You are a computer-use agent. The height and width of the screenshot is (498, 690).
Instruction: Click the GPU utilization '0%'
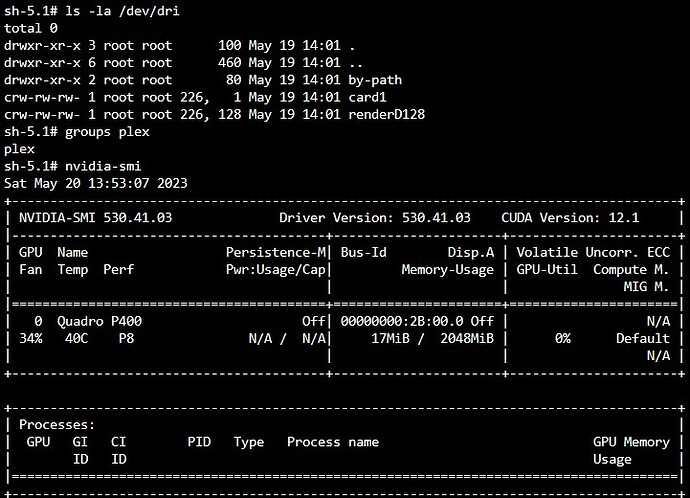point(562,339)
